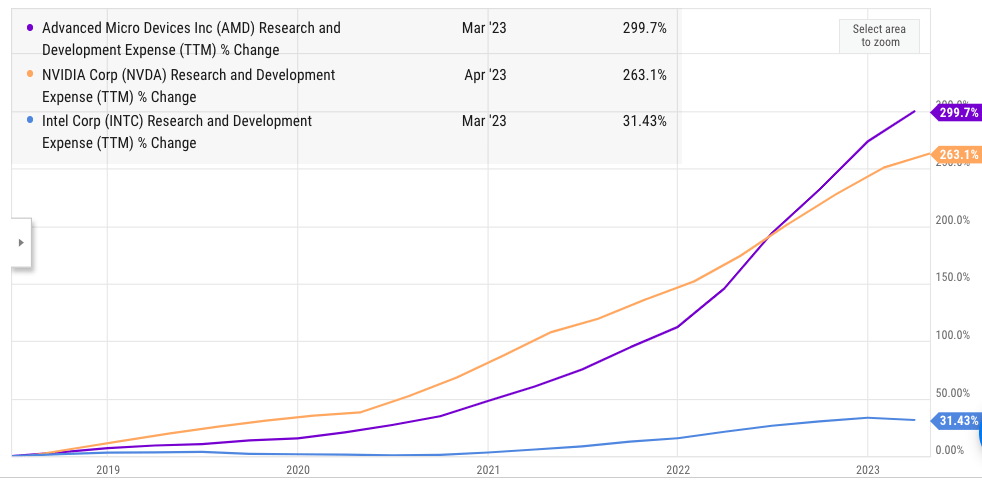Click the 2020 x-axis label
The height and width of the screenshot is (484, 982).
click(297, 470)
